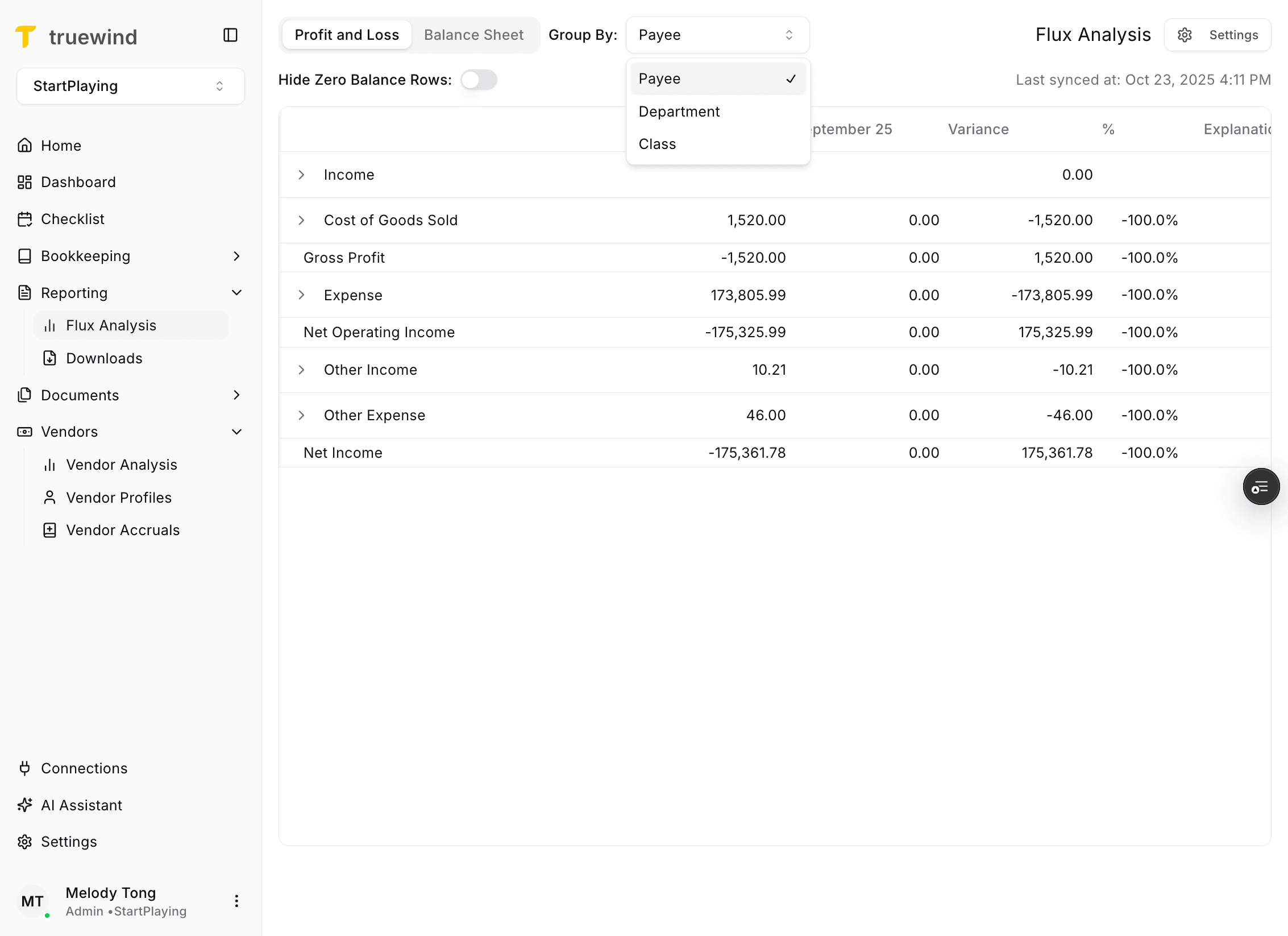
Task: Click the truewind logo icon
Action: click(25, 36)
